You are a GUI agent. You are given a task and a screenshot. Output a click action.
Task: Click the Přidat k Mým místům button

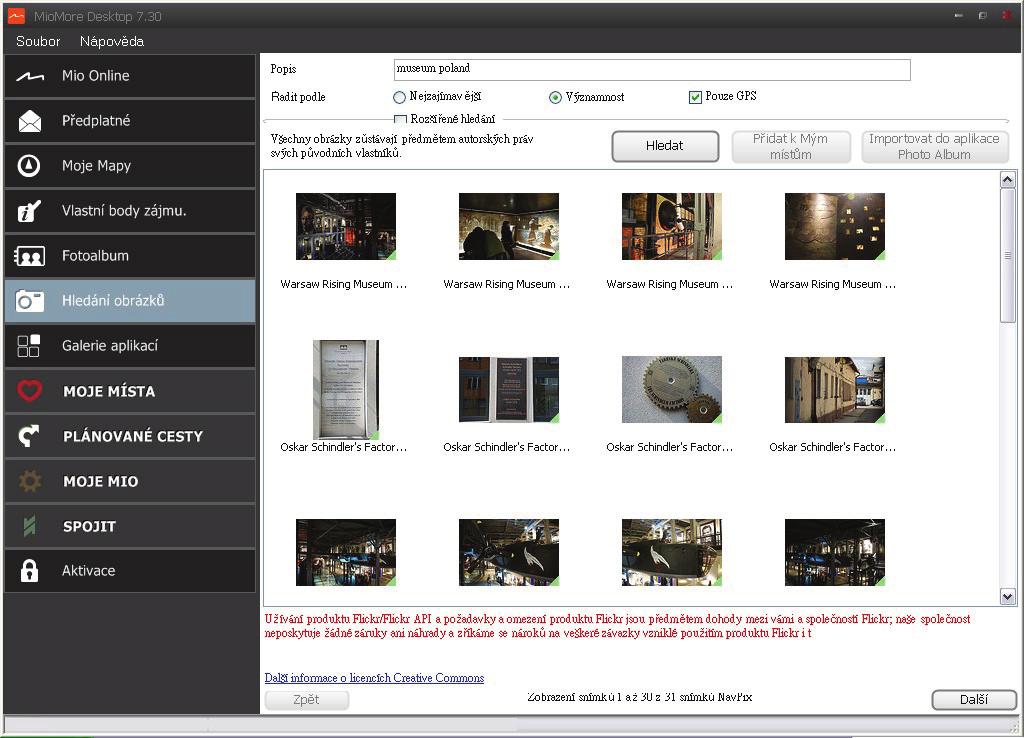[791, 146]
